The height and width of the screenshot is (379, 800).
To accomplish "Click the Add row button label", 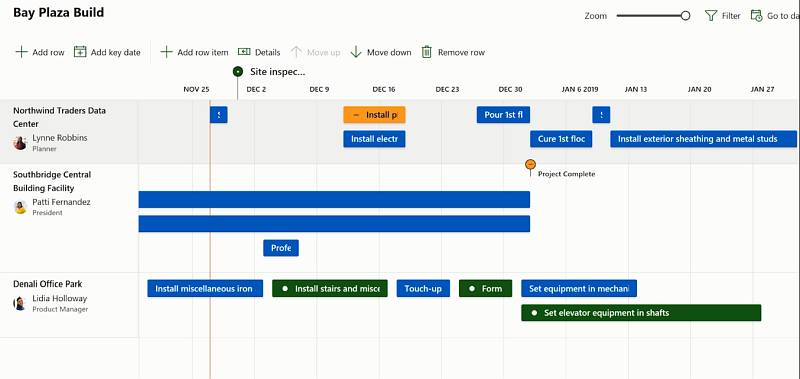I will 48,52.
